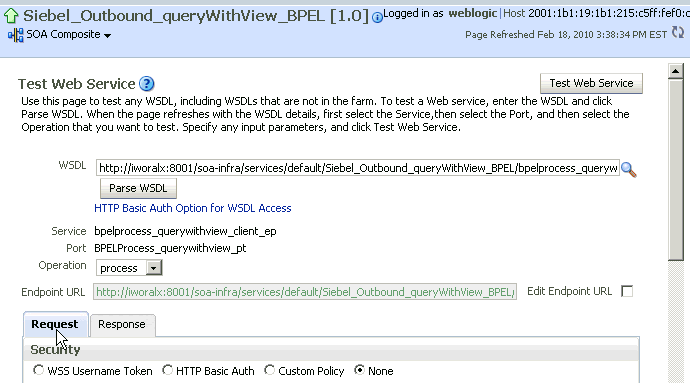This screenshot has height=383, width=690.
Task: Click the Port value BPELProcess_querywithview_pt
Action: pos(170,248)
